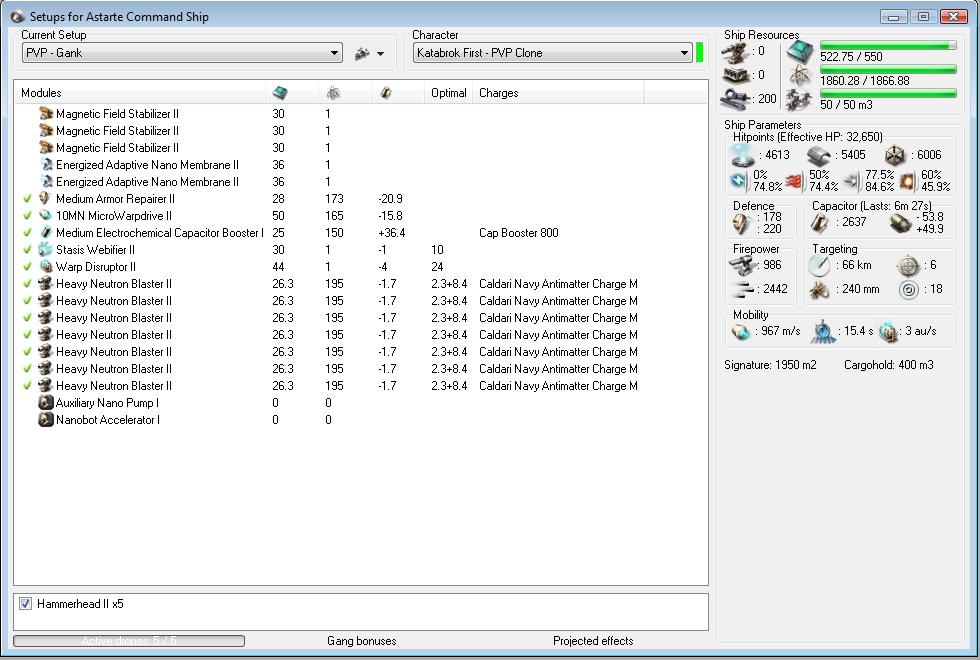This screenshot has width=980, height=660.
Task: Click the Medium Armor Repairer II module icon
Action: point(45,198)
